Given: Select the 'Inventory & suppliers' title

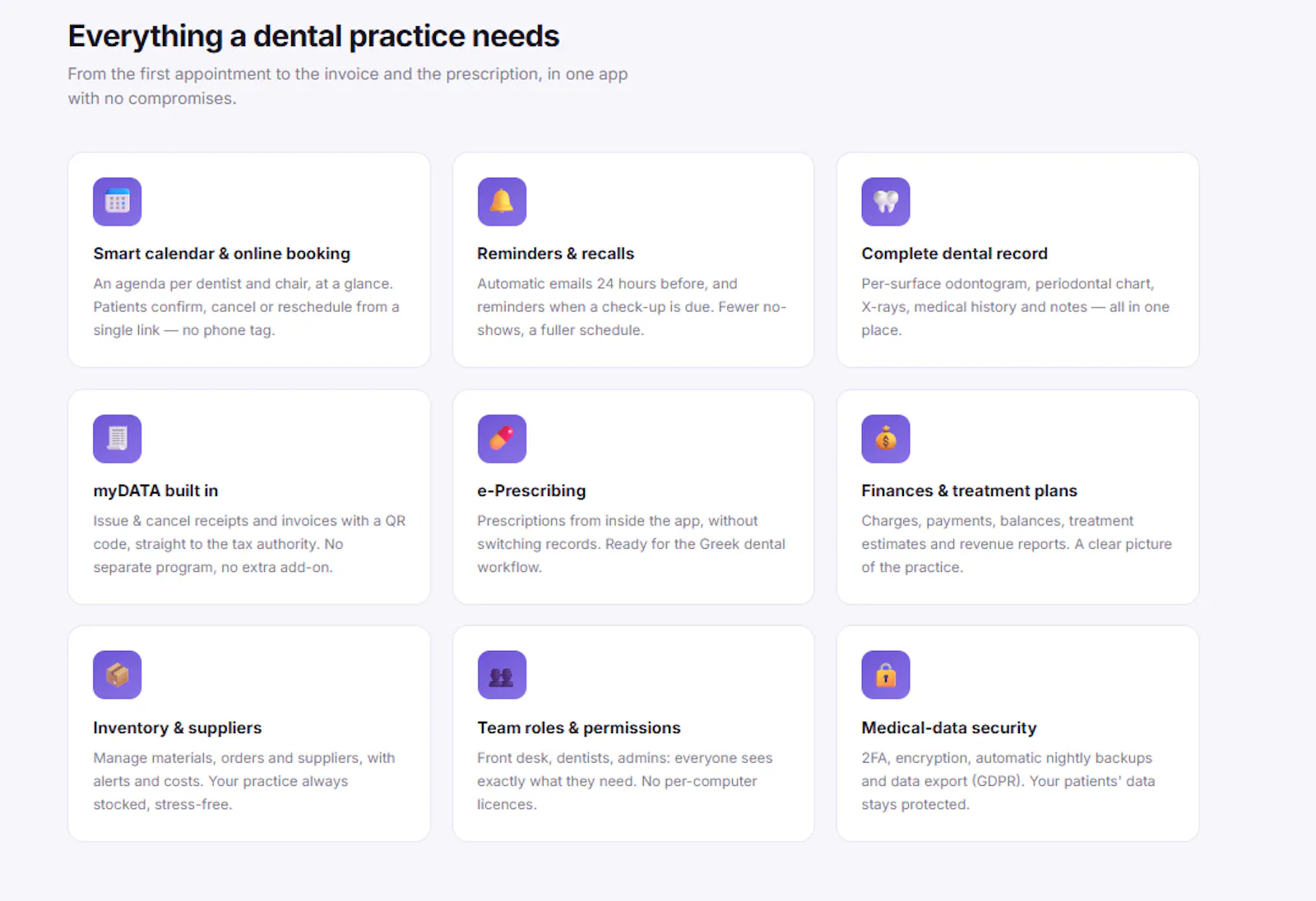Looking at the screenshot, I should pos(178,727).
